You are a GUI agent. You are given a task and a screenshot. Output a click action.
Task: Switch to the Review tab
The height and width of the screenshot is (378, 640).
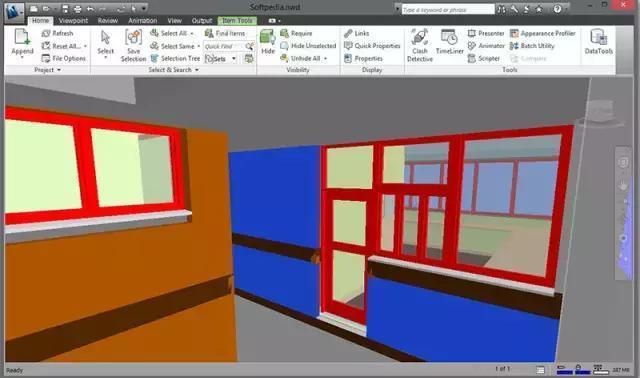(108, 20)
